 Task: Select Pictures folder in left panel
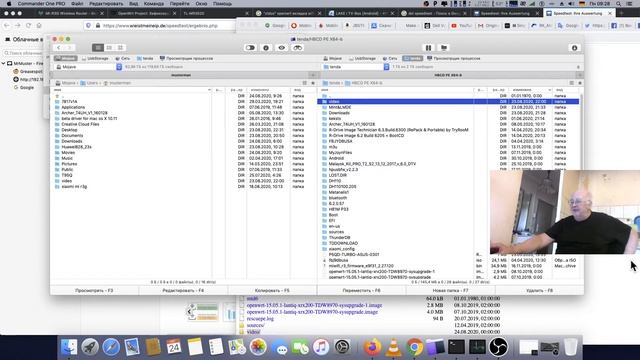(x=69, y=164)
